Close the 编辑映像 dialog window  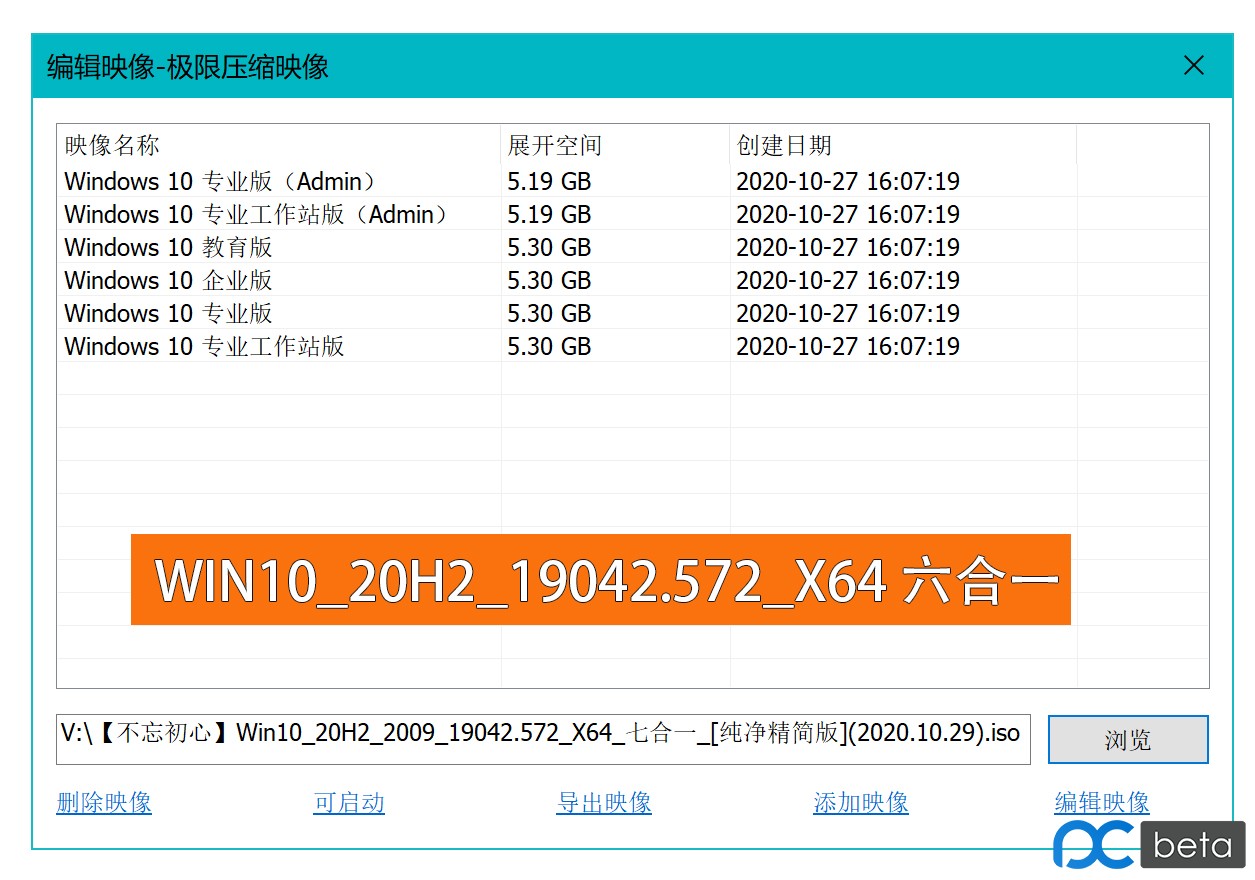(1193, 66)
